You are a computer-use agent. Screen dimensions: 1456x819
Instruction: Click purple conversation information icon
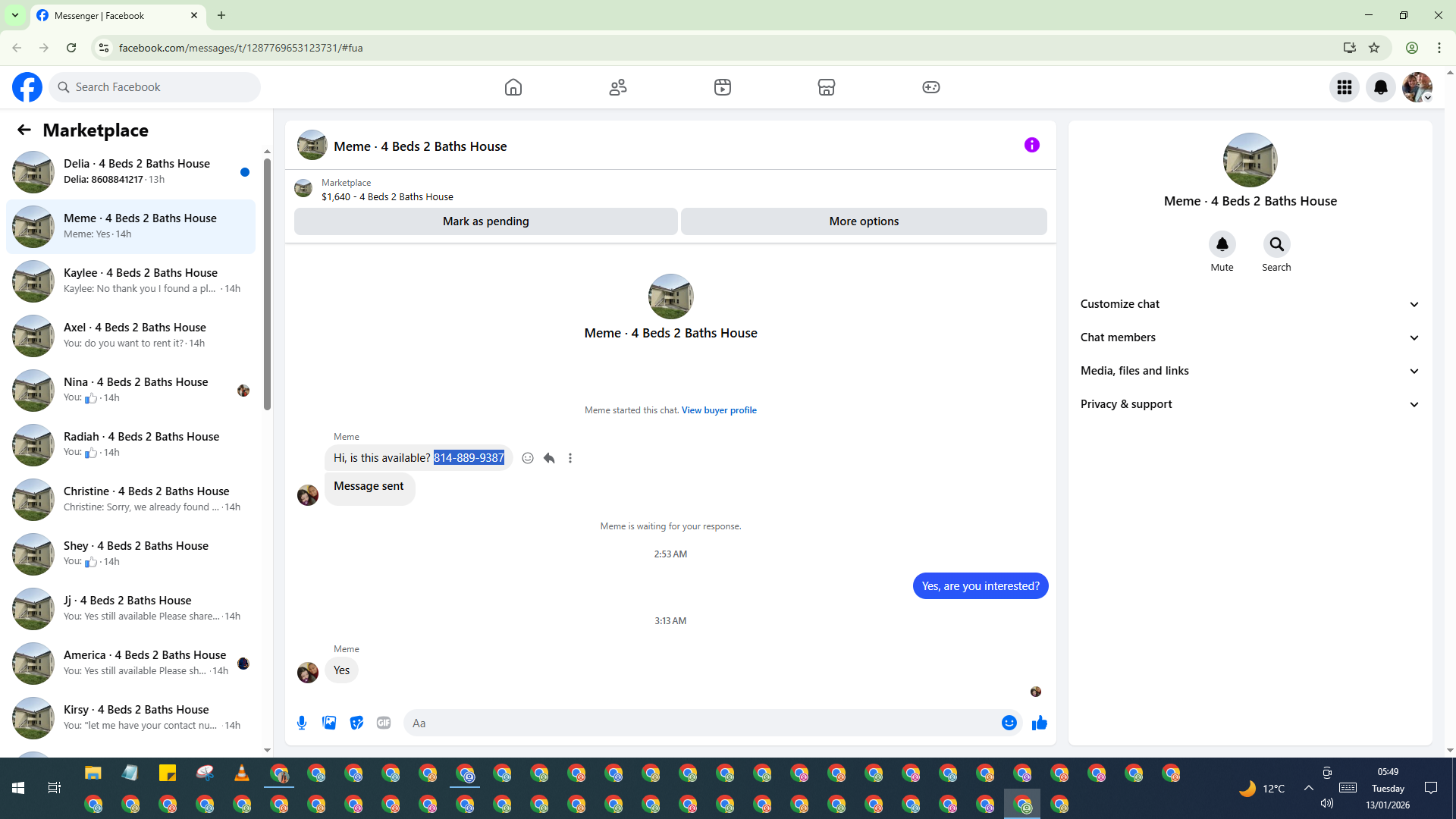1031,145
